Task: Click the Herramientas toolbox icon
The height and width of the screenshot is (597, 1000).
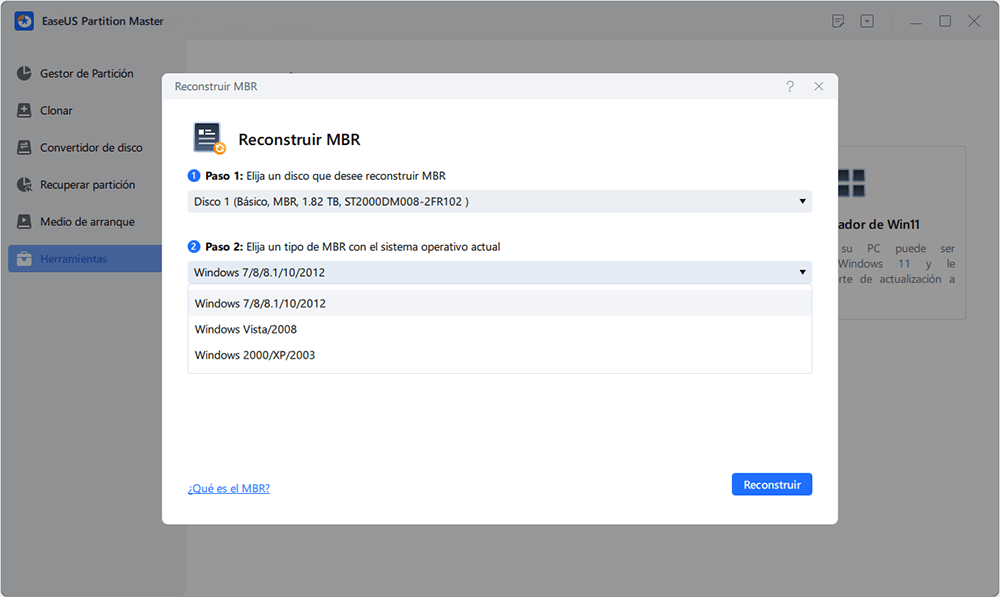Action: coord(24,258)
